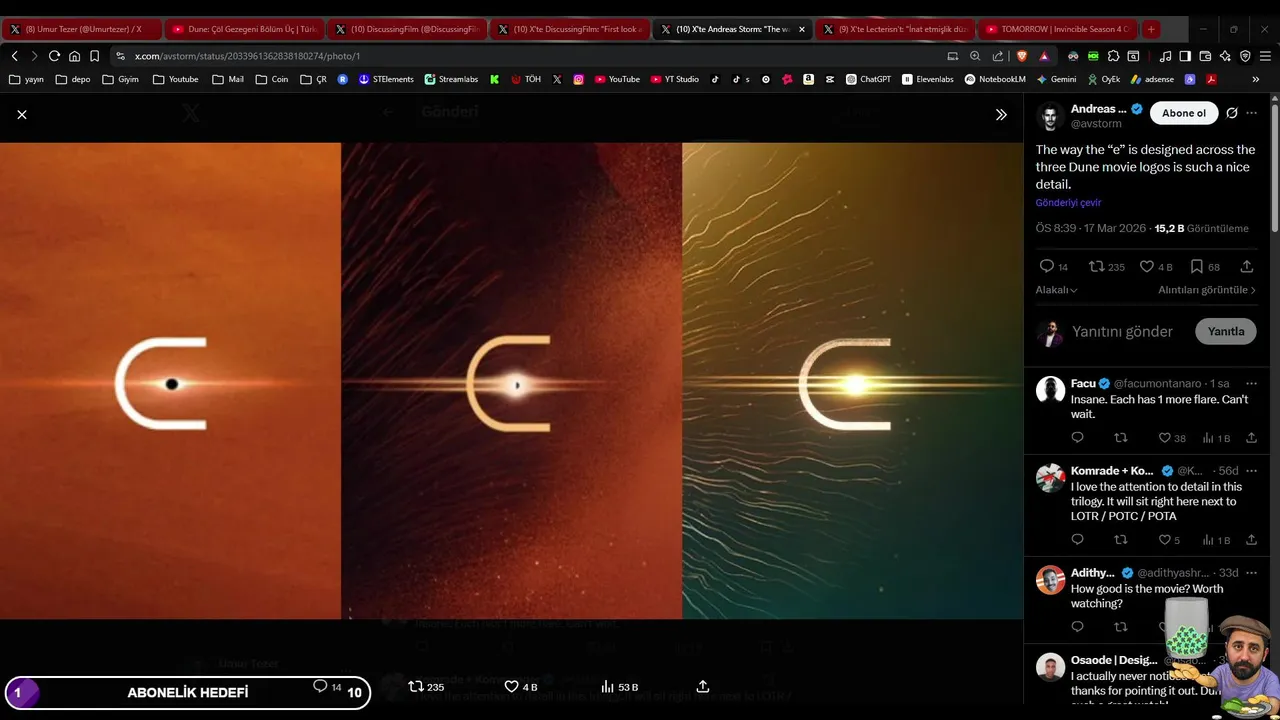Open more options on Andreas's post
The width and height of the screenshot is (1280, 720).
pos(1252,113)
